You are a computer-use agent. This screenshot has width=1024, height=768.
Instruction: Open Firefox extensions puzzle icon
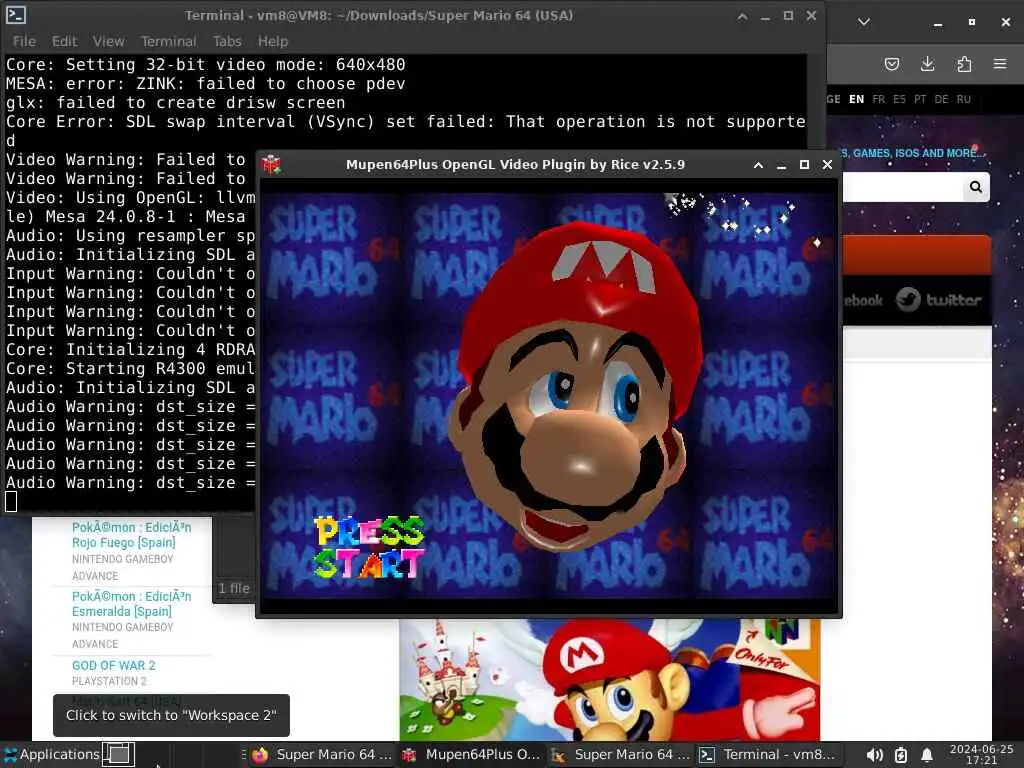click(964, 64)
